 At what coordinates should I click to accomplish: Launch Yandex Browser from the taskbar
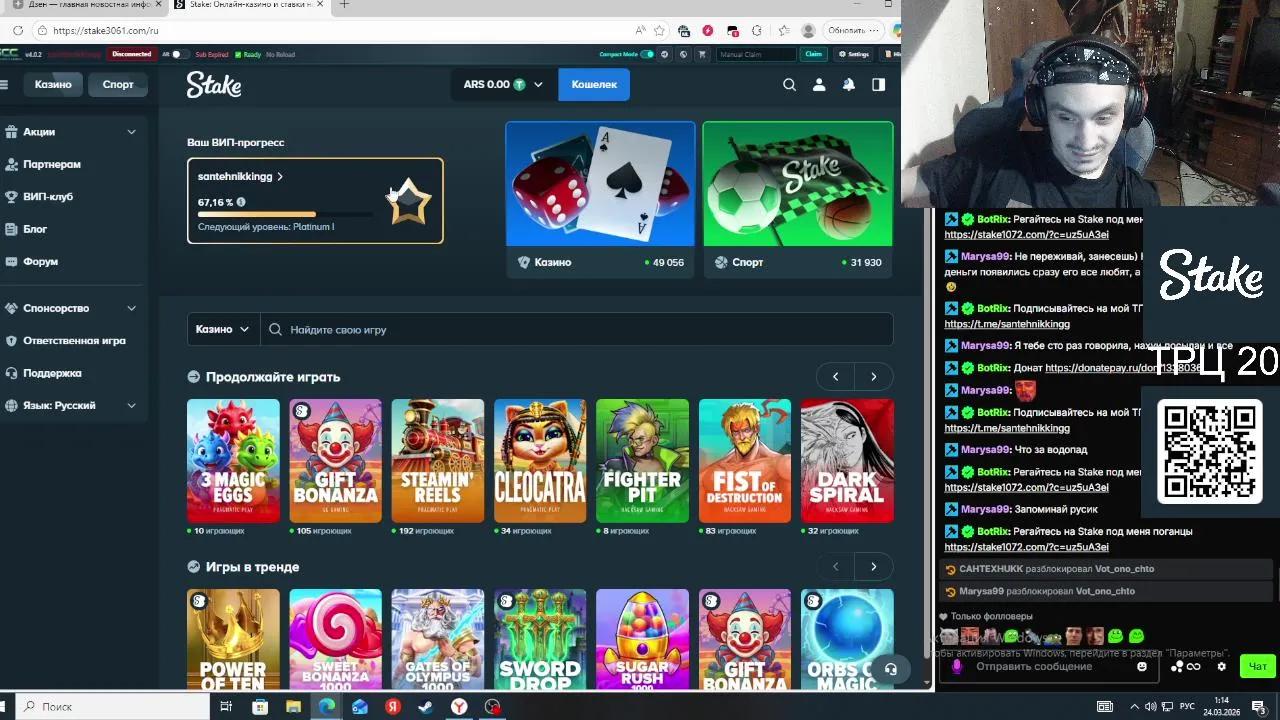[459, 707]
